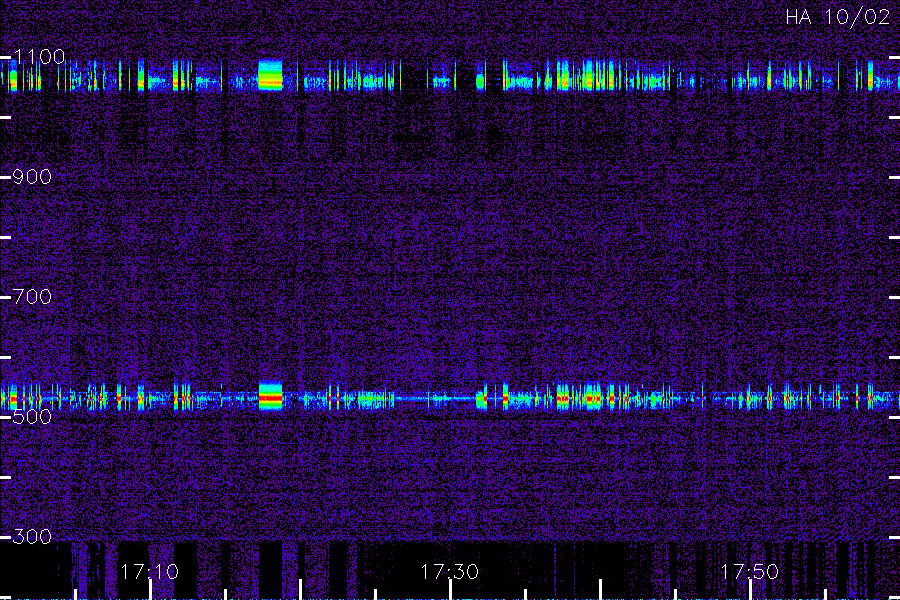Click the 17:30 time axis label
This screenshot has height=600, width=900.
[449, 572]
